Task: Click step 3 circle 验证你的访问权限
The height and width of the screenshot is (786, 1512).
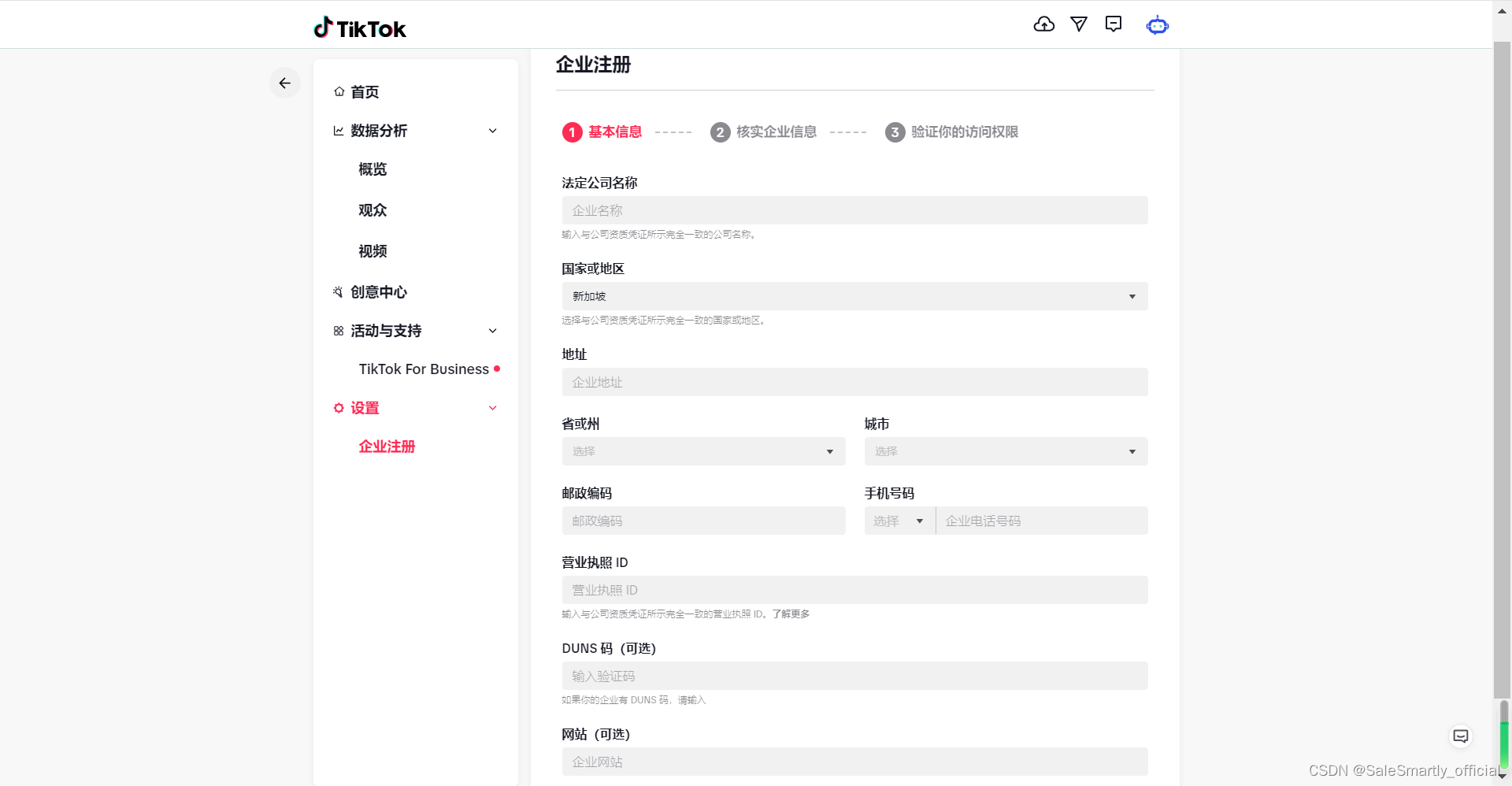Action: tap(895, 132)
